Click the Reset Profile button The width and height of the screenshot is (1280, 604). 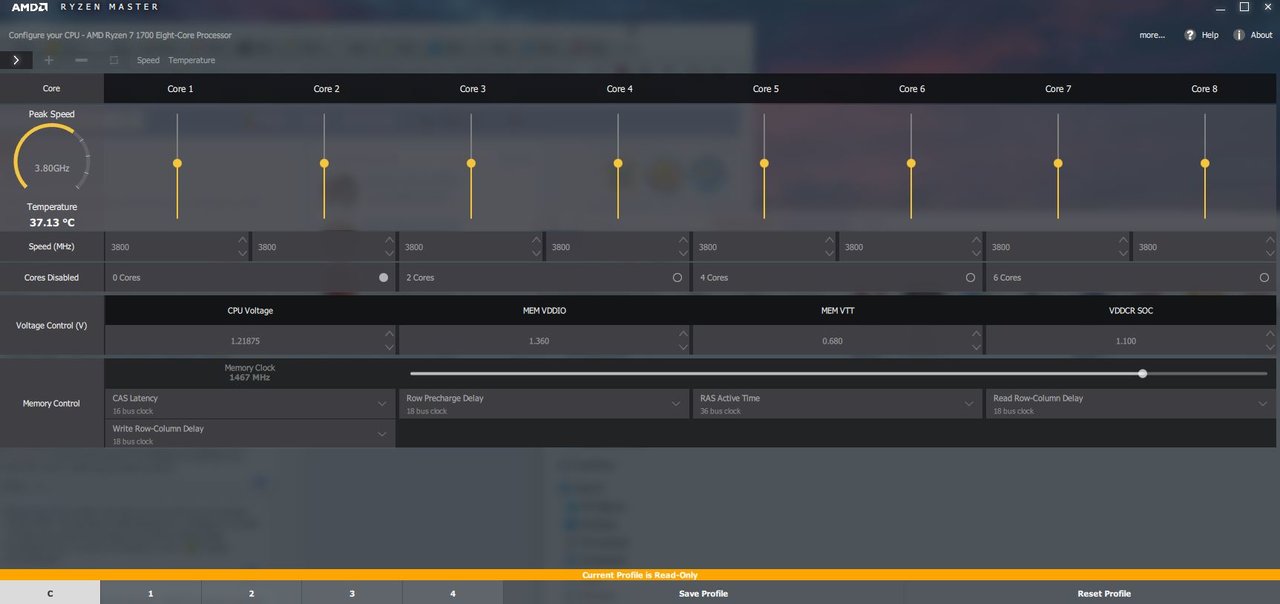(1104, 593)
